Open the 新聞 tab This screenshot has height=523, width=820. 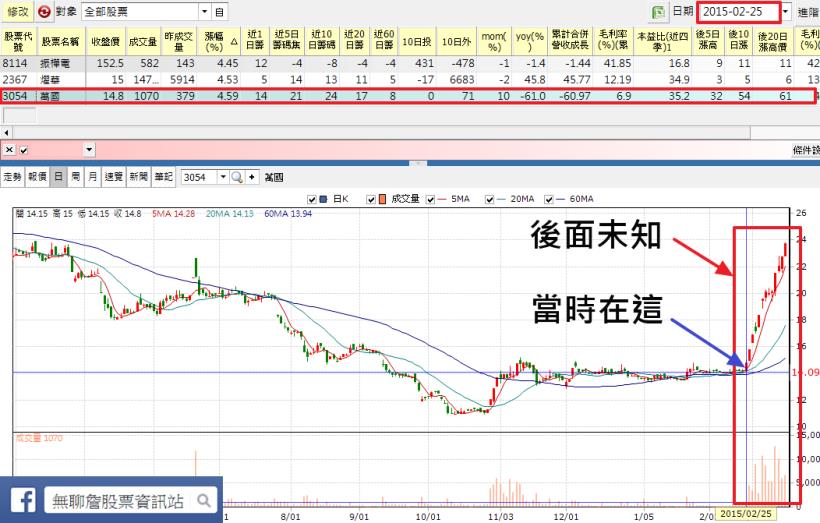pyautogui.click(x=139, y=177)
